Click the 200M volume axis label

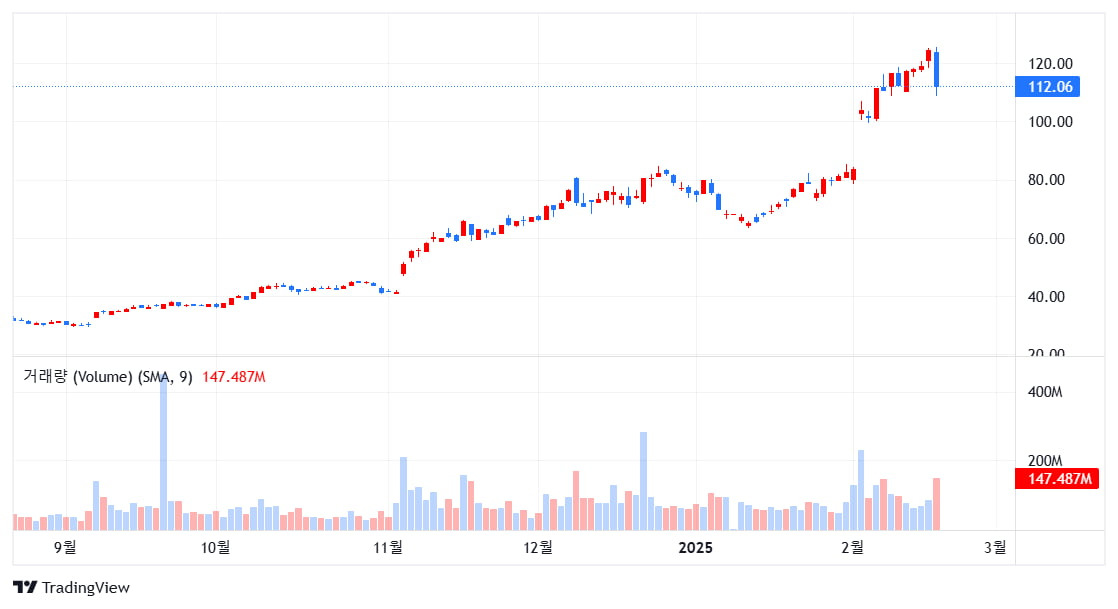click(1045, 461)
